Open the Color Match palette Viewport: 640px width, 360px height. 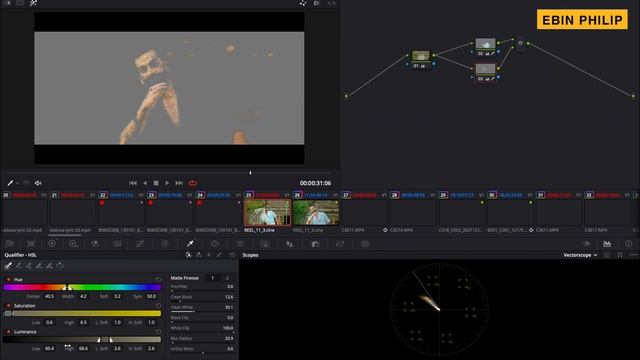(31, 244)
